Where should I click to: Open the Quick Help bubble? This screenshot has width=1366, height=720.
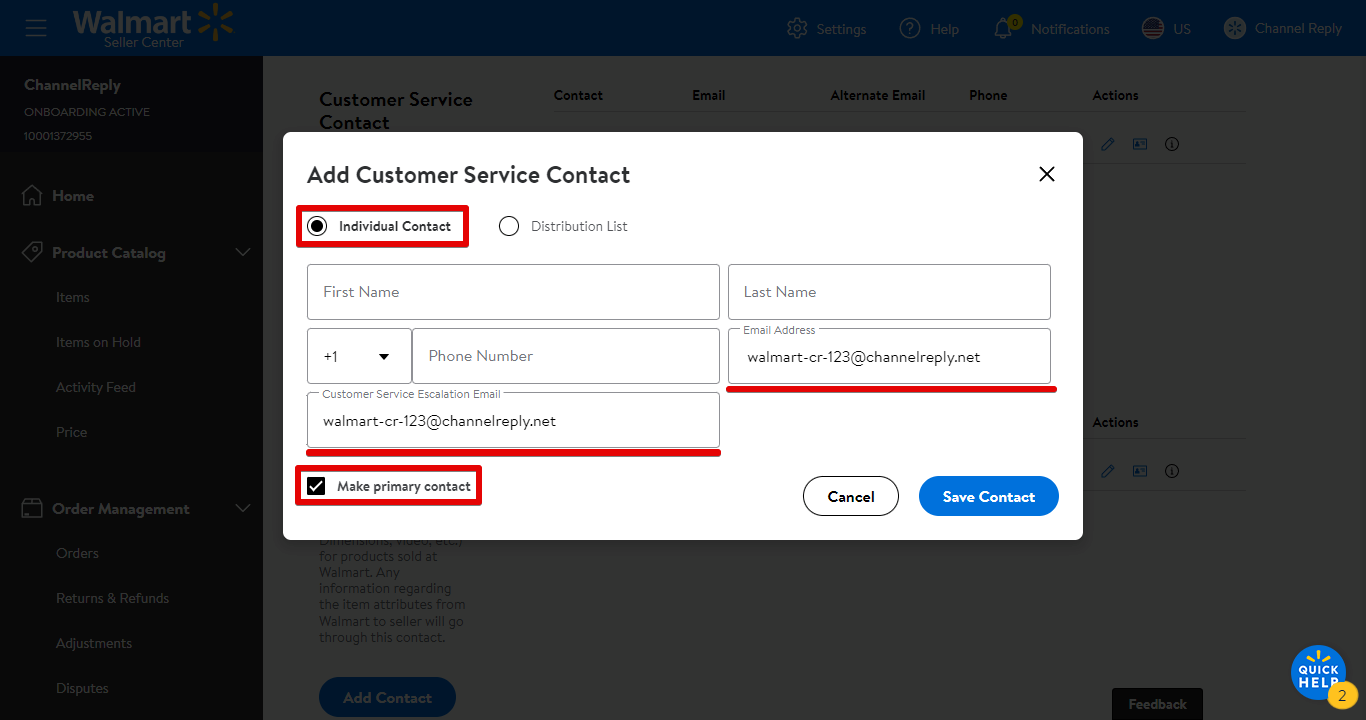[1319, 672]
